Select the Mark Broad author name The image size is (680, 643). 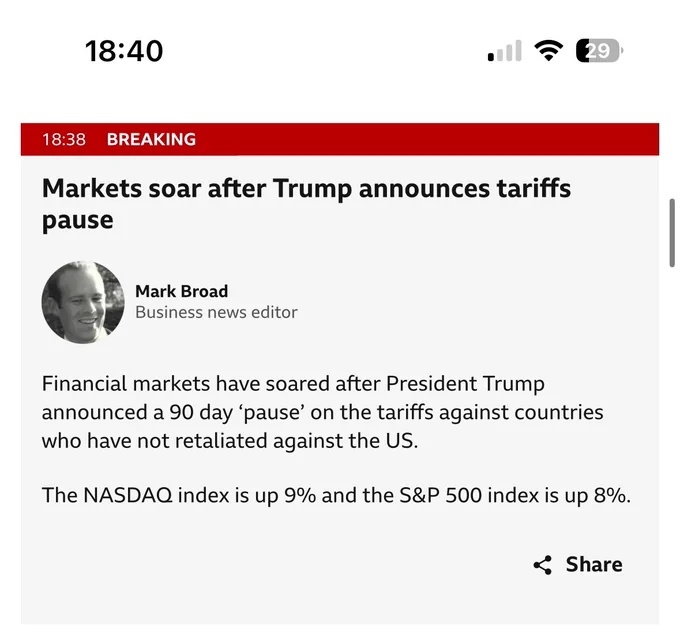coord(181,291)
